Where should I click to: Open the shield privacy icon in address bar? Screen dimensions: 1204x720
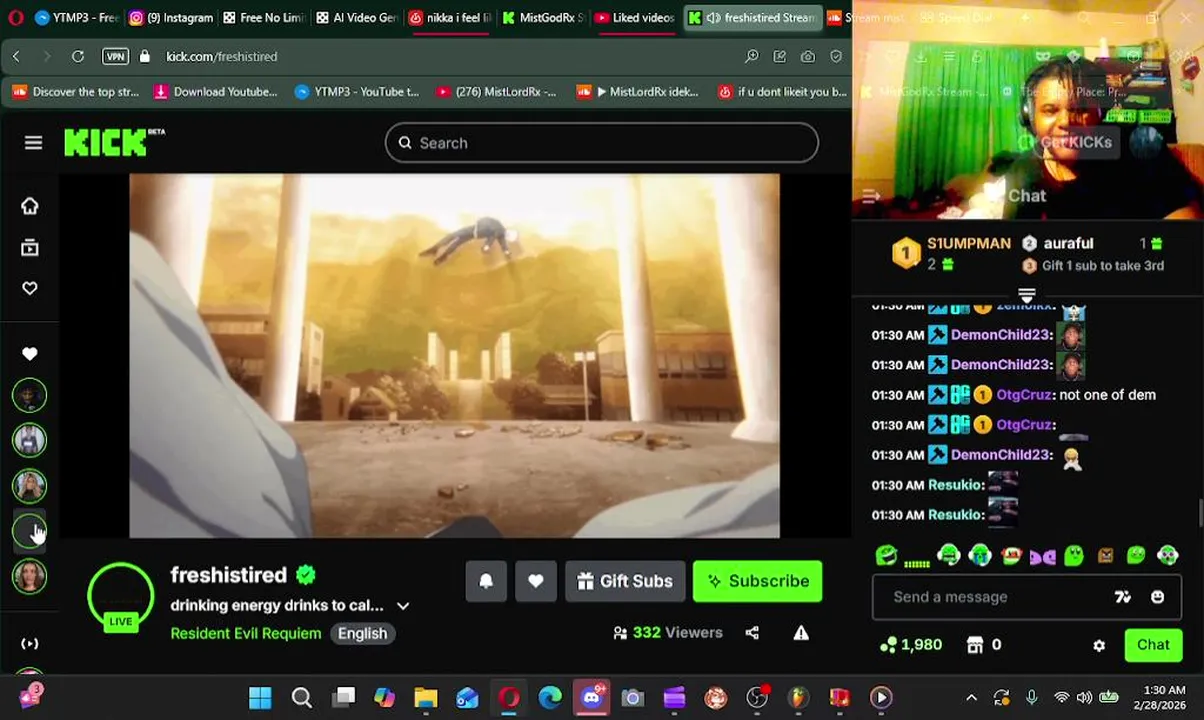[x=836, y=57]
